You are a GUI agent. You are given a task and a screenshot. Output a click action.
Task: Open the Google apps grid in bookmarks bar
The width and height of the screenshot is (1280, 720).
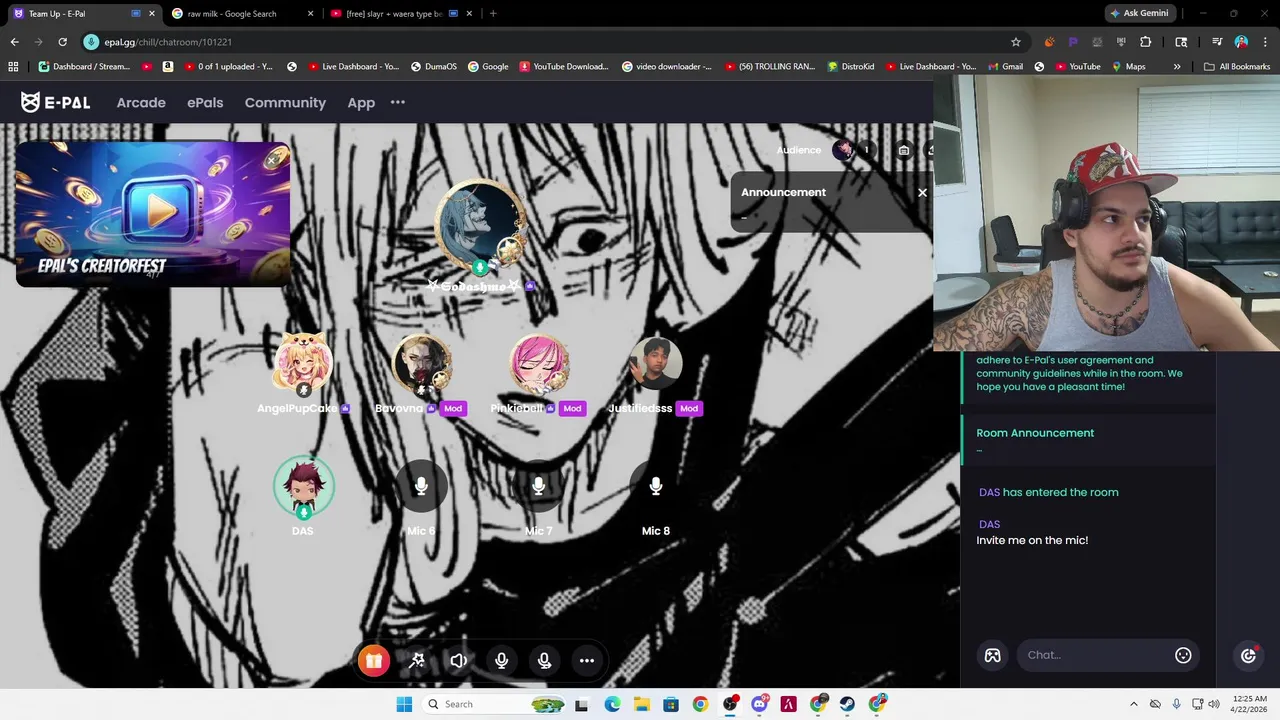(13, 67)
